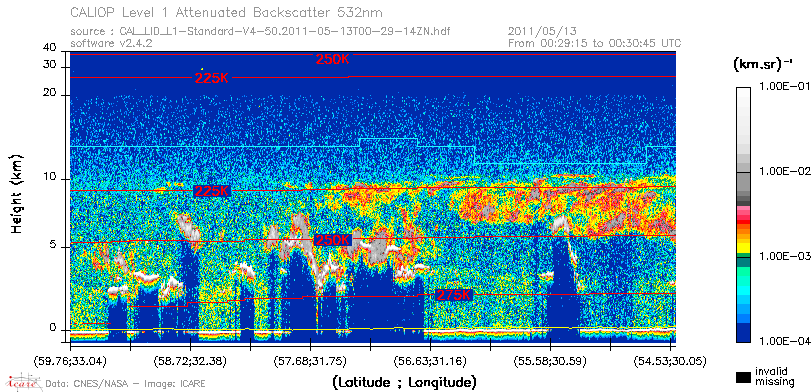Click the date '2011/05/13'

542,32
